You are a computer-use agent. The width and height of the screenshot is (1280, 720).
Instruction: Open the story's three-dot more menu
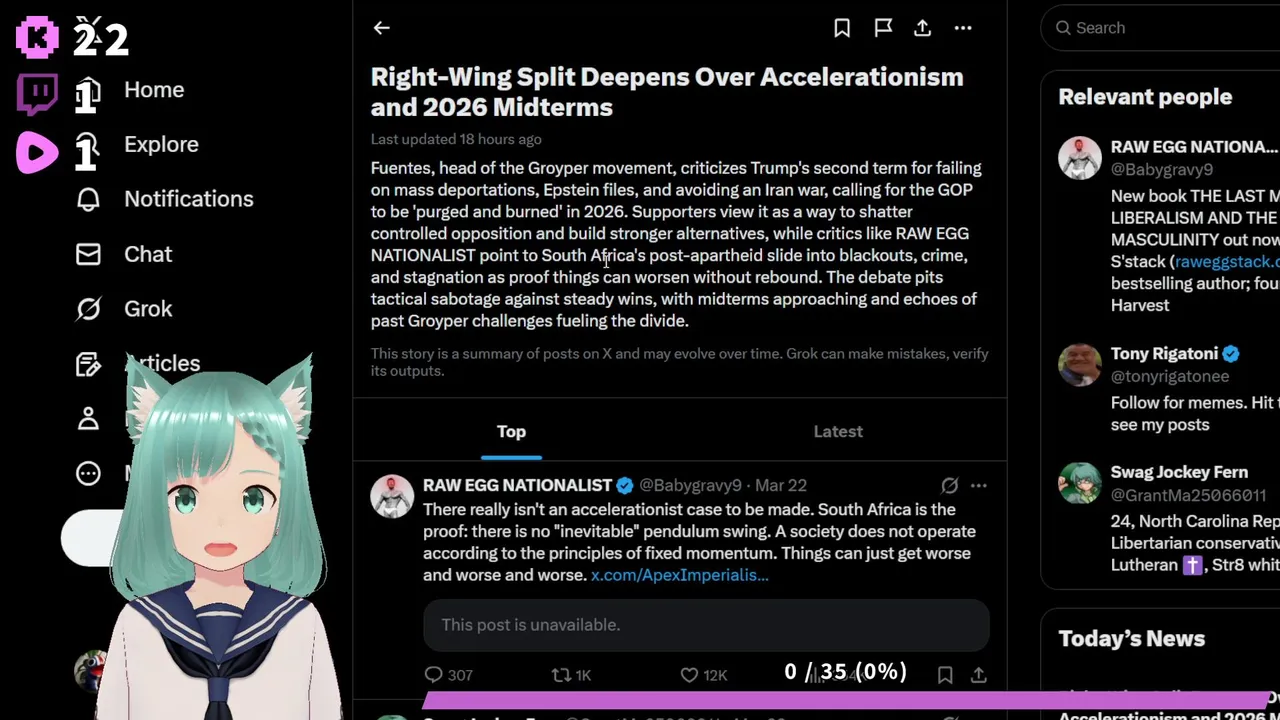(963, 28)
